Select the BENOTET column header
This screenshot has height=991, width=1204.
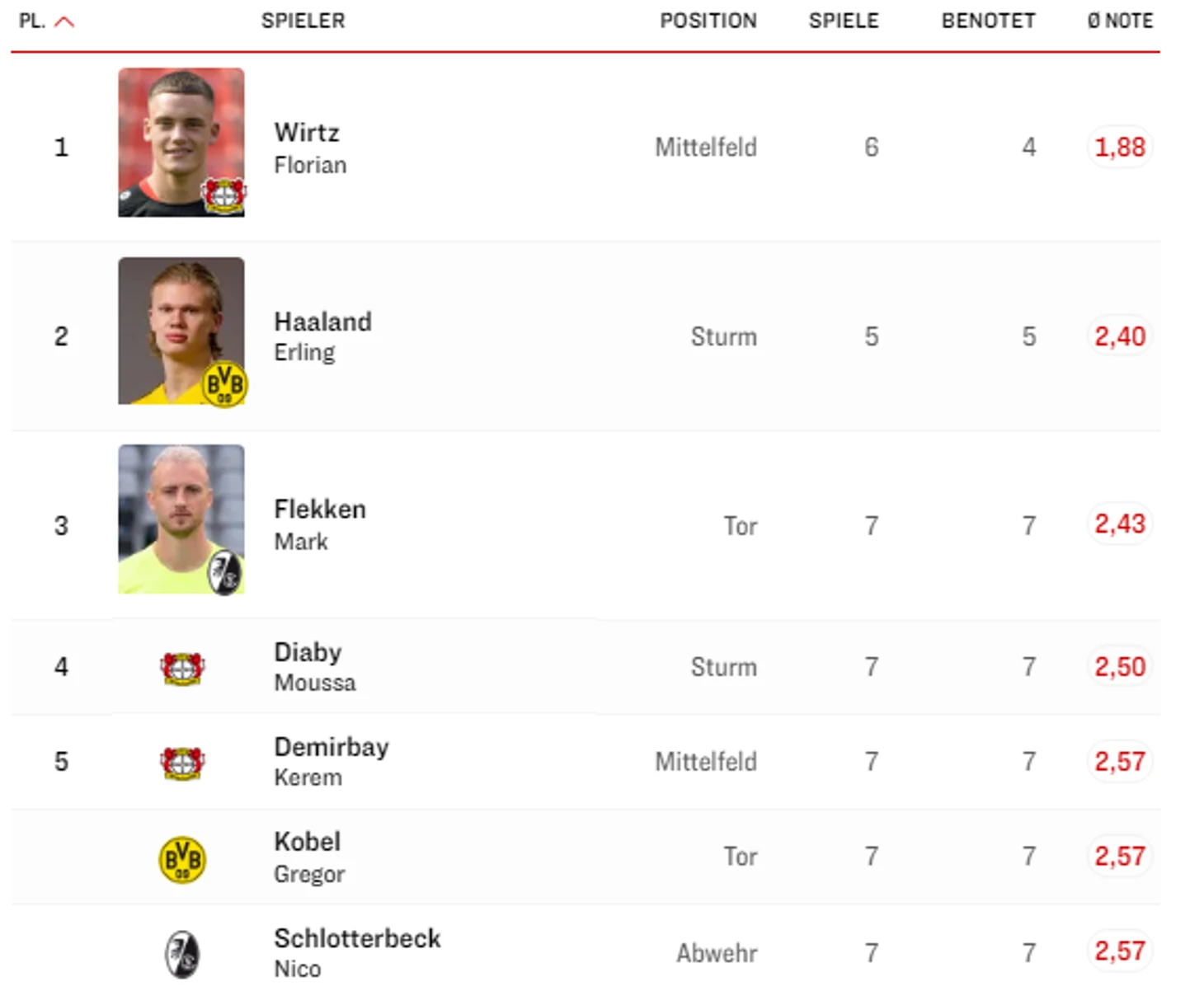988,21
